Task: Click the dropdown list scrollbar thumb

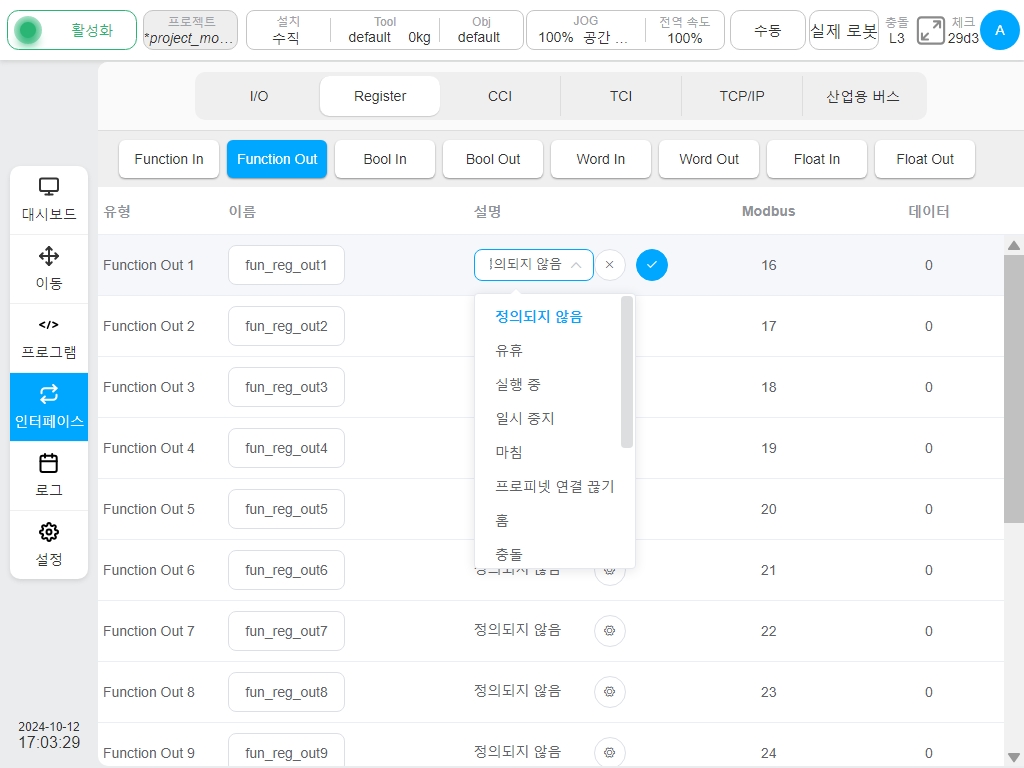Action: pyautogui.click(x=627, y=372)
